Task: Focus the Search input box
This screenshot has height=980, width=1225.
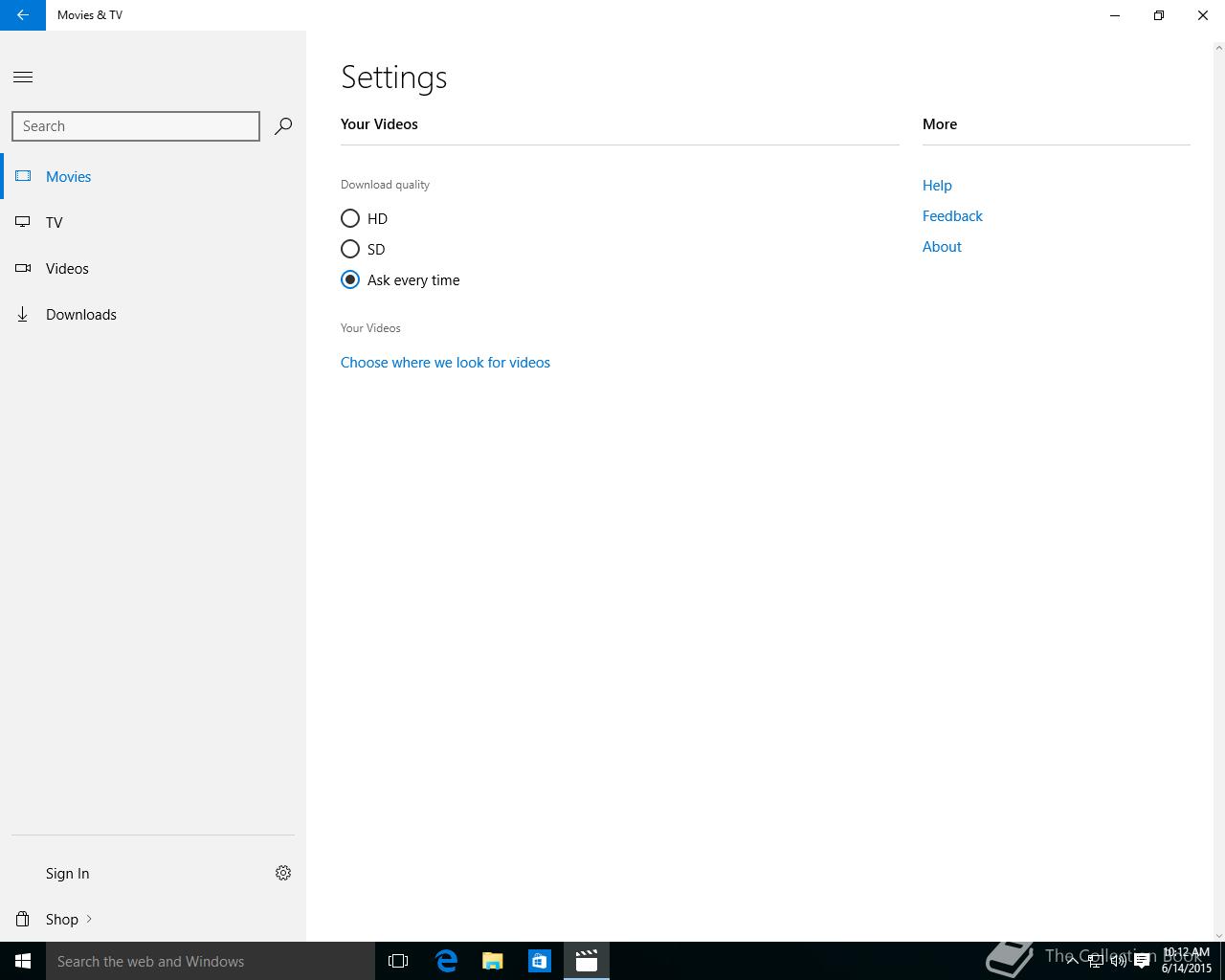Action: click(x=136, y=126)
